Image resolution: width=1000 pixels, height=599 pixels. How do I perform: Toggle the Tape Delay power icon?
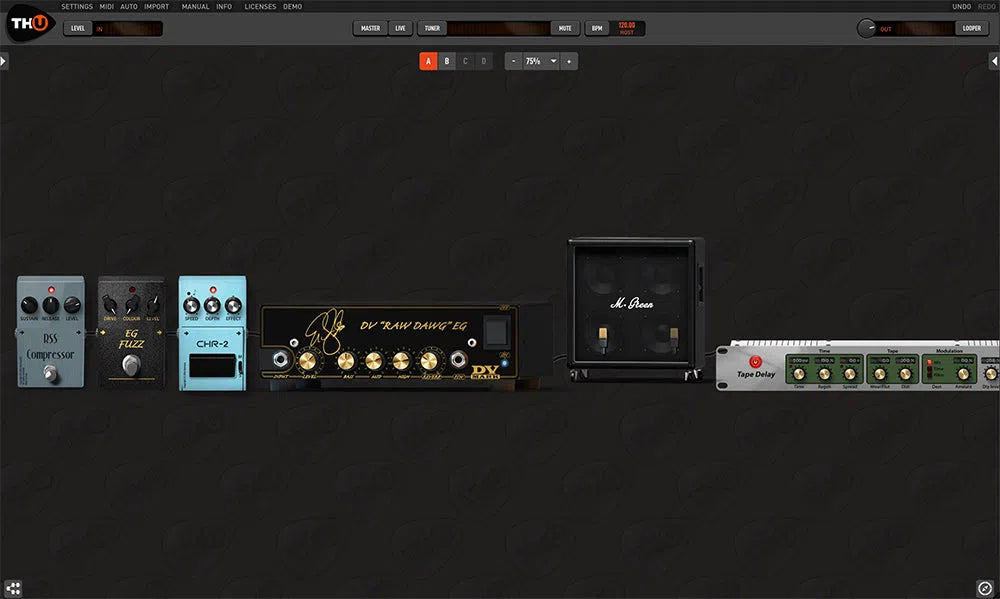click(756, 362)
